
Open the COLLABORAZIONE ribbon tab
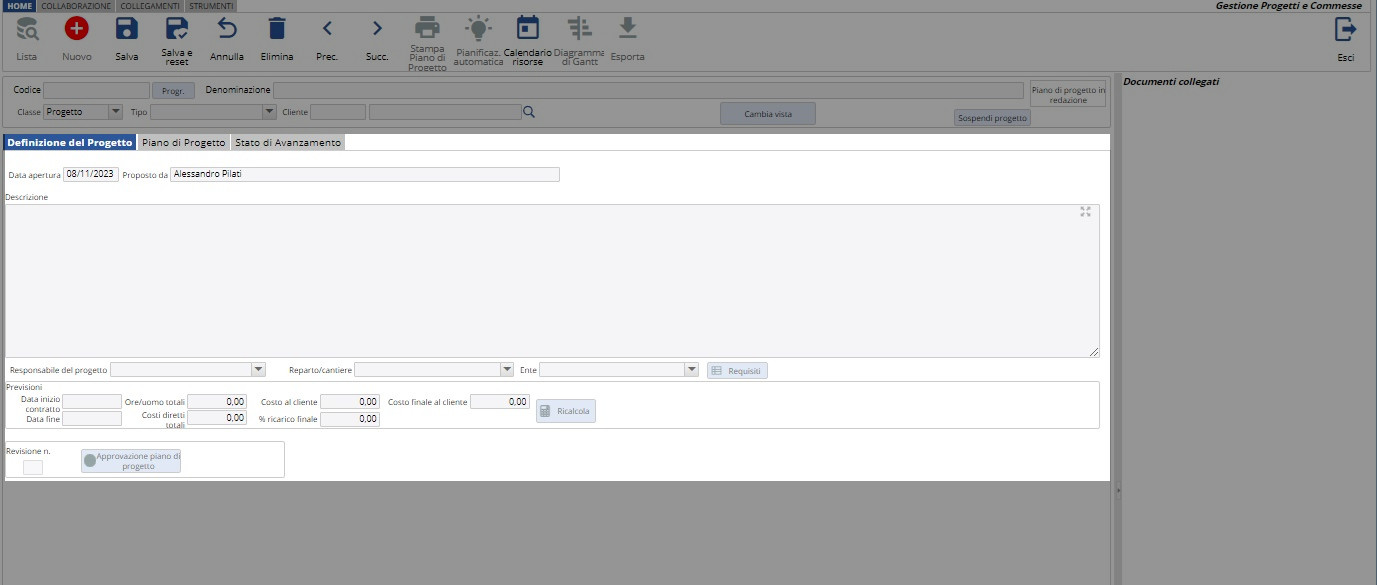pyautogui.click(x=76, y=6)
